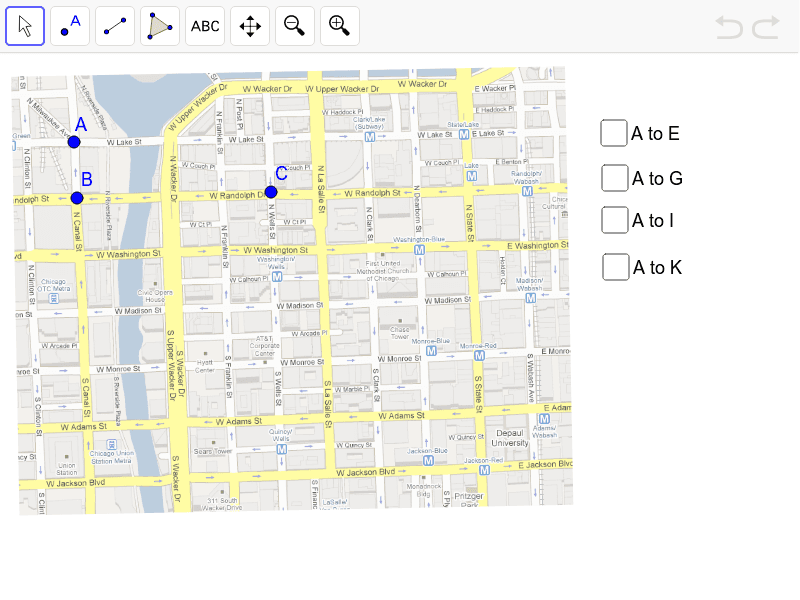This screenshot has height=600, width=800.
Task: Click the Jackson-Blue M station marker
Action: click(429, 461)
